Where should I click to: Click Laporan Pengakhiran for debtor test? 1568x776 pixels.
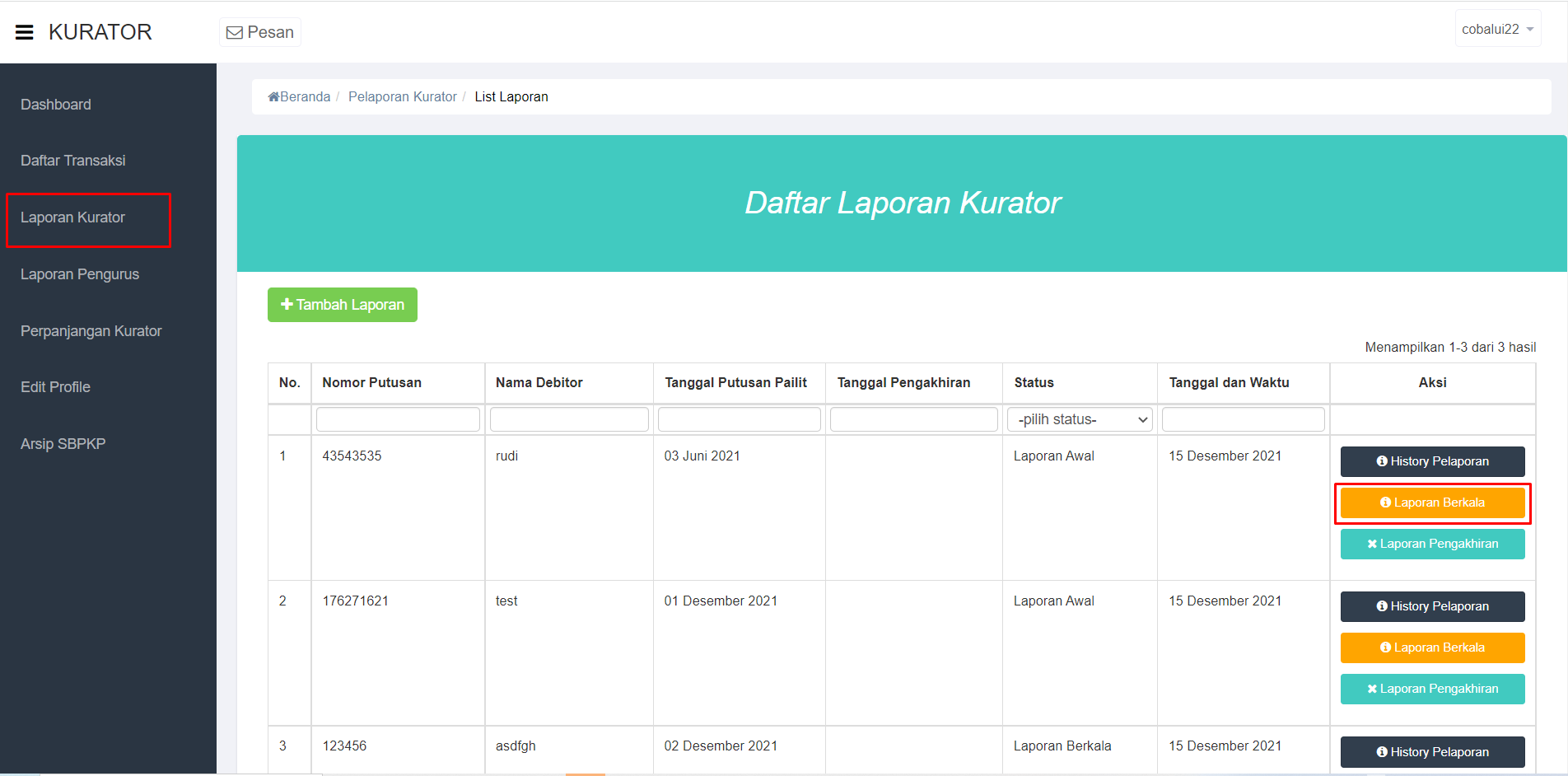pos(1432,689)
